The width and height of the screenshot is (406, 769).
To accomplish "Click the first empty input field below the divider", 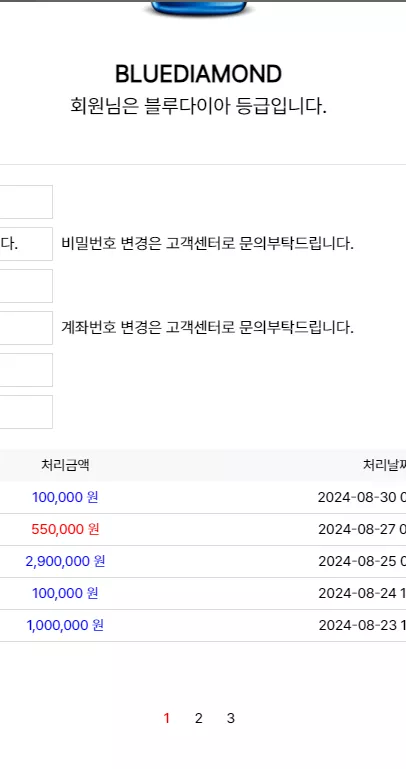I will pyautogui.click(x=26, y=202).
